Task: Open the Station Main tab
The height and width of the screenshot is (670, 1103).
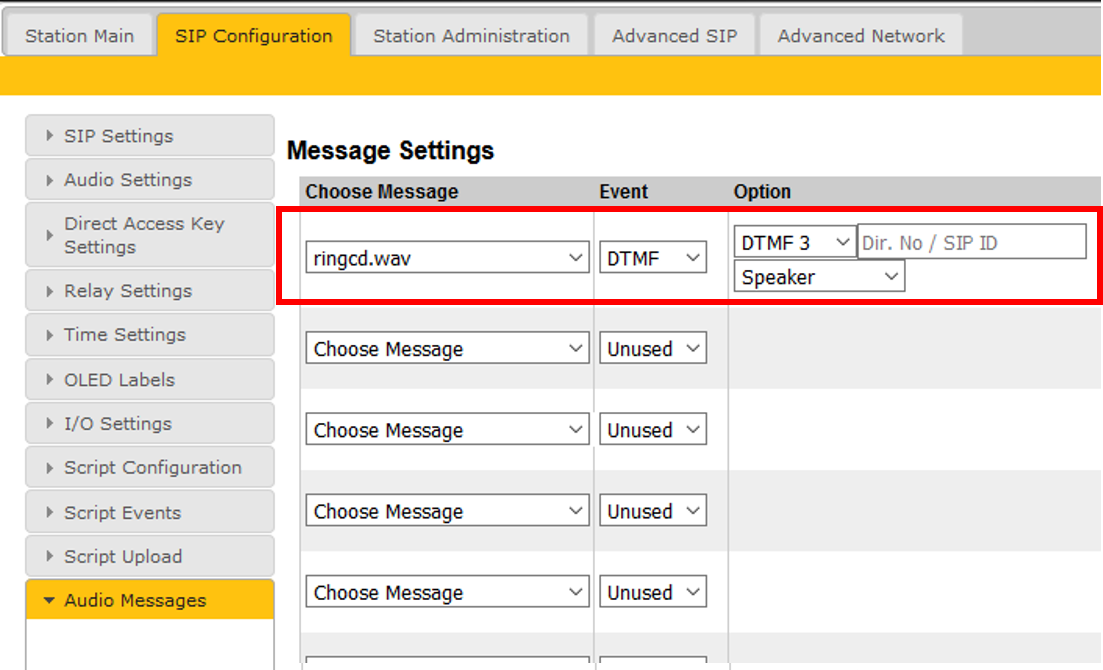Action: [79, 36]
